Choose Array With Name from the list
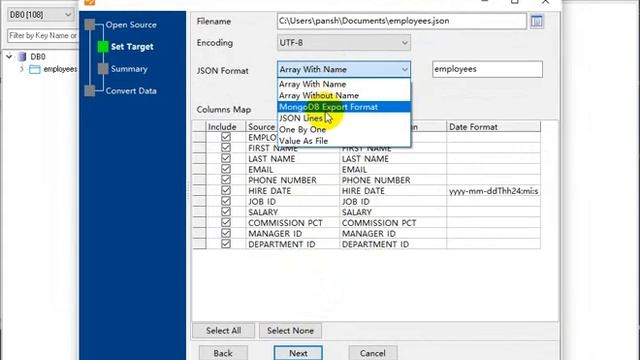The width and height of the screenshot is (640, 360). pyautogui.click(x=344, y=84)
